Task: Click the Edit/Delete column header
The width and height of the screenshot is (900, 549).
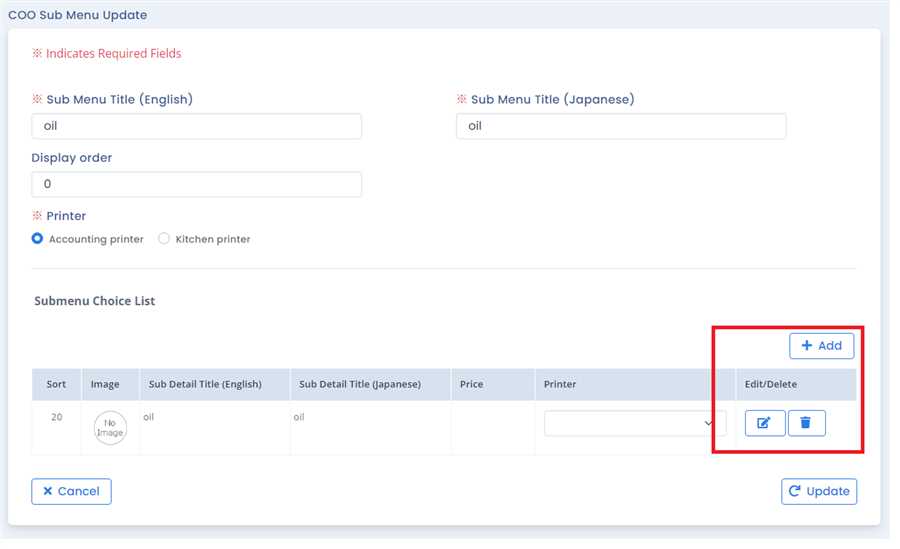Action: (x=771, y=384)
